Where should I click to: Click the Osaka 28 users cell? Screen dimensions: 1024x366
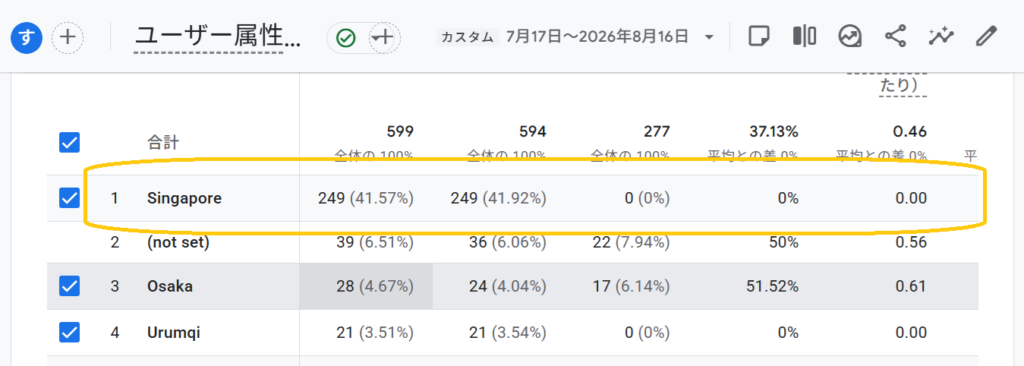[366, 286]
